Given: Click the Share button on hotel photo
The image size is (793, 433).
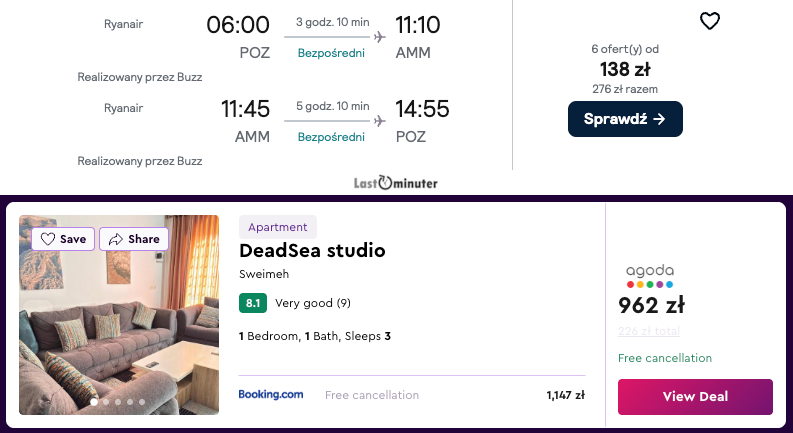Looking at the screenshot, I should click(x=134, y=239).
